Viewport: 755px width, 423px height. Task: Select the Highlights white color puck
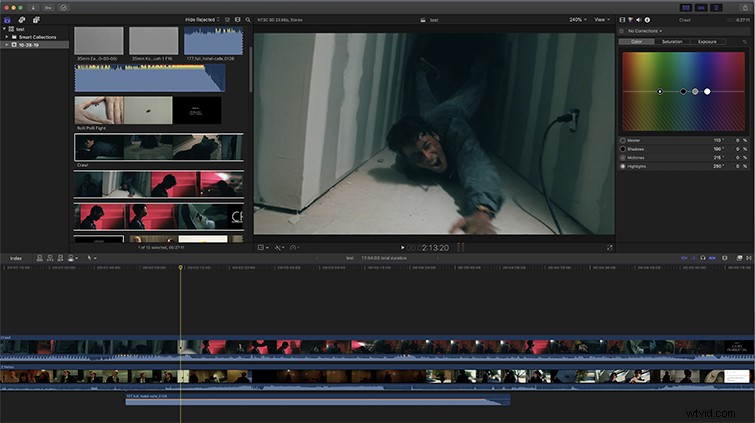[707, 92]
